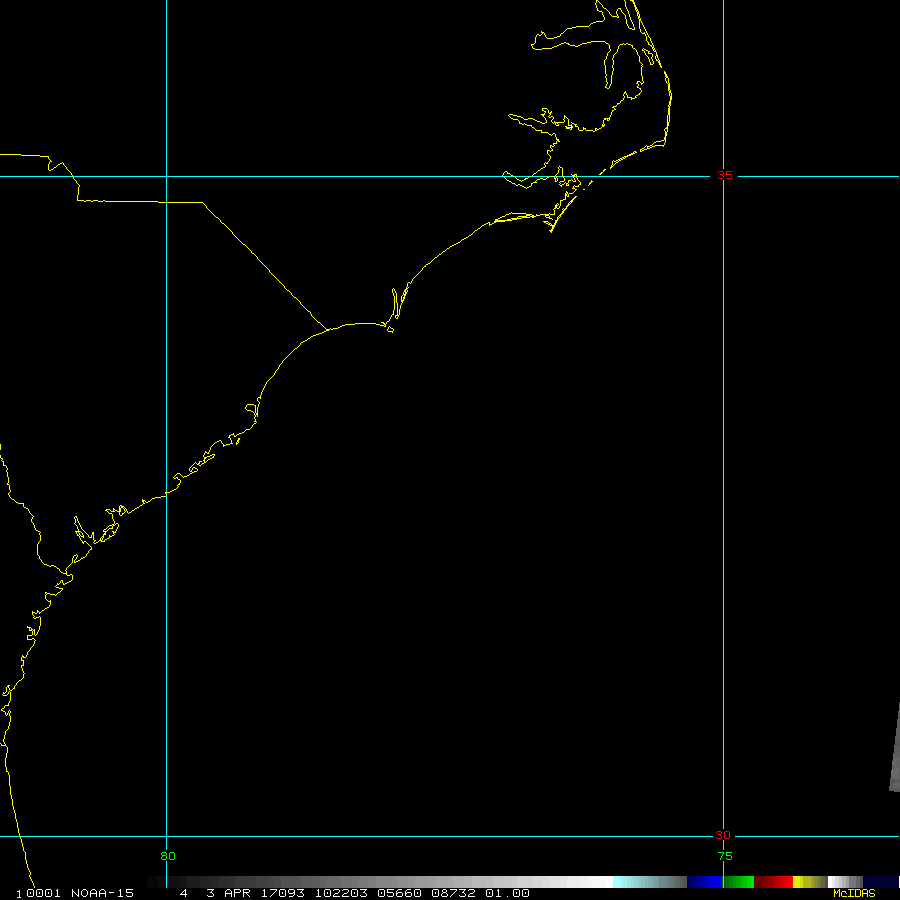Click the APR month text
This screenshot has width=900, height=900.
pyautogui.click(x=237, y=893)
